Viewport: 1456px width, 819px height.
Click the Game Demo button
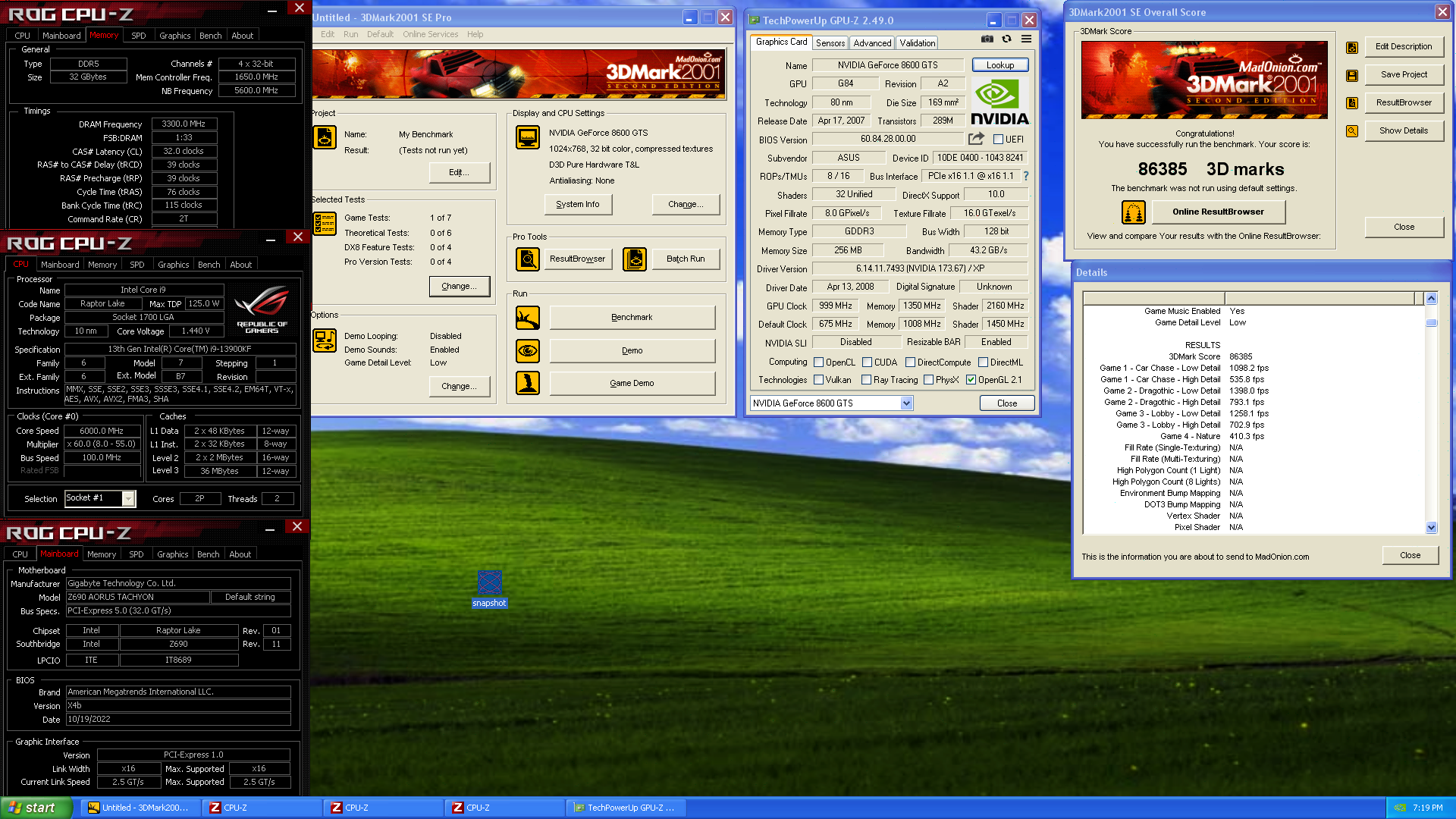click(632, 384)
